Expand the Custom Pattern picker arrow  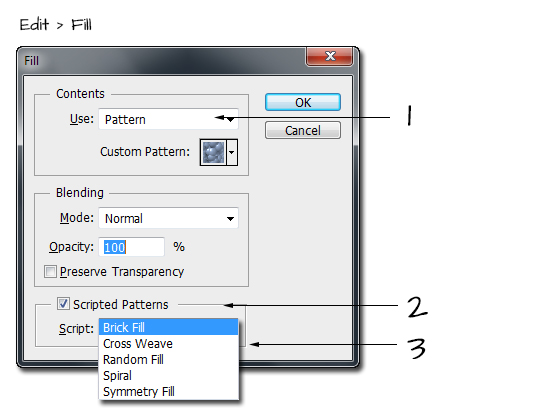tap(232, 152)
